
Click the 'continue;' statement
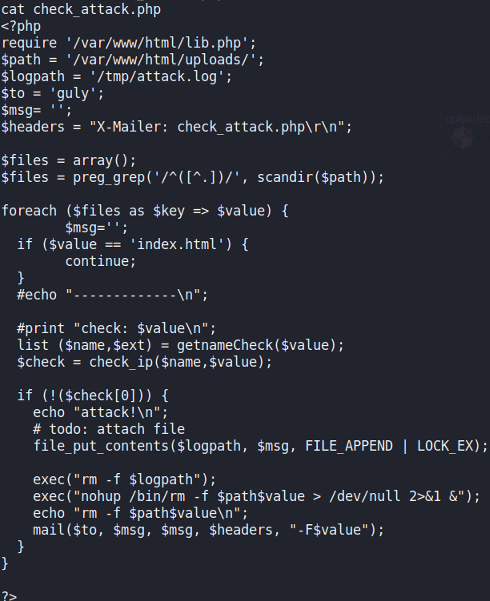(100, 261)
